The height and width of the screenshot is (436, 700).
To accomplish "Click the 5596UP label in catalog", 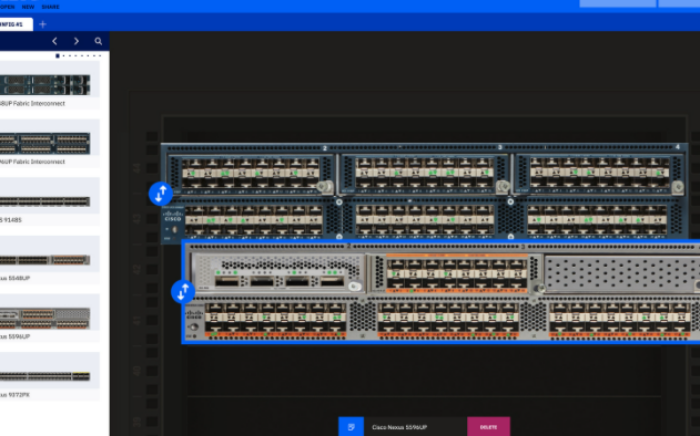I will 15,336.
